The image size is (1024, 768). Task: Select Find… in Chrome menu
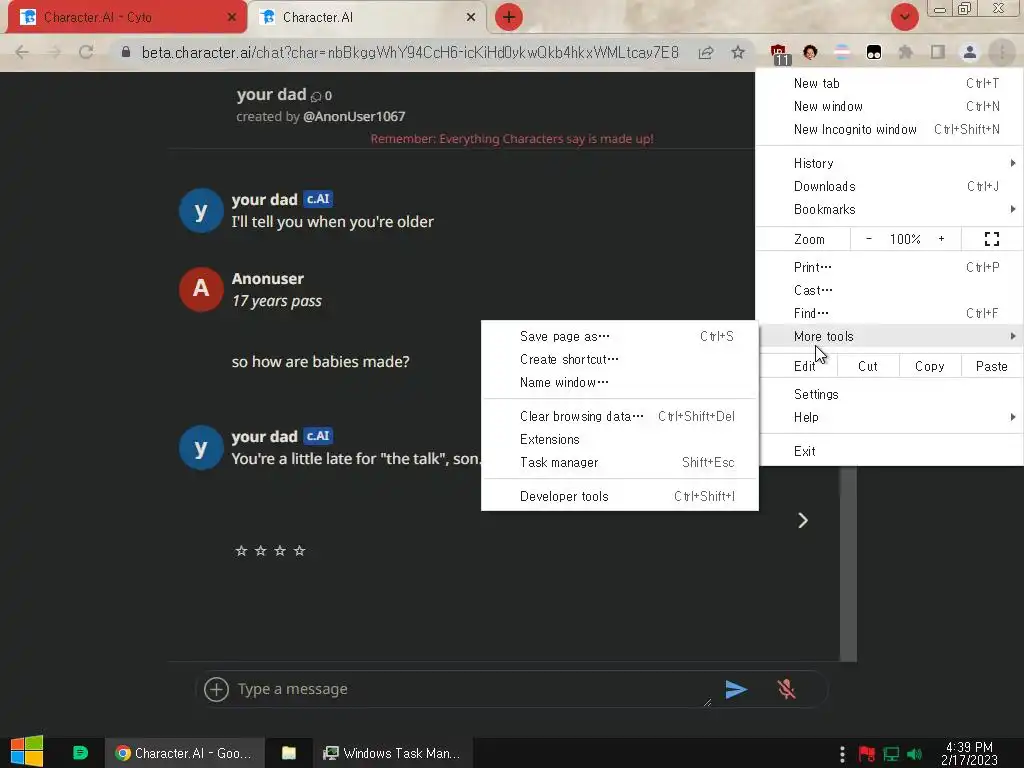(889, 313)
